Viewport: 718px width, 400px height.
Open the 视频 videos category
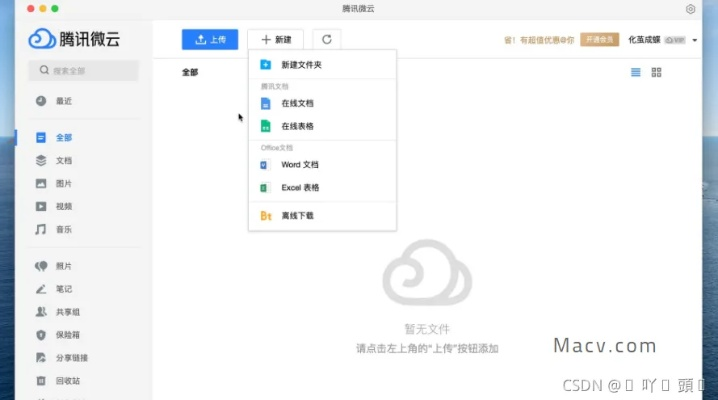[64, 206]
